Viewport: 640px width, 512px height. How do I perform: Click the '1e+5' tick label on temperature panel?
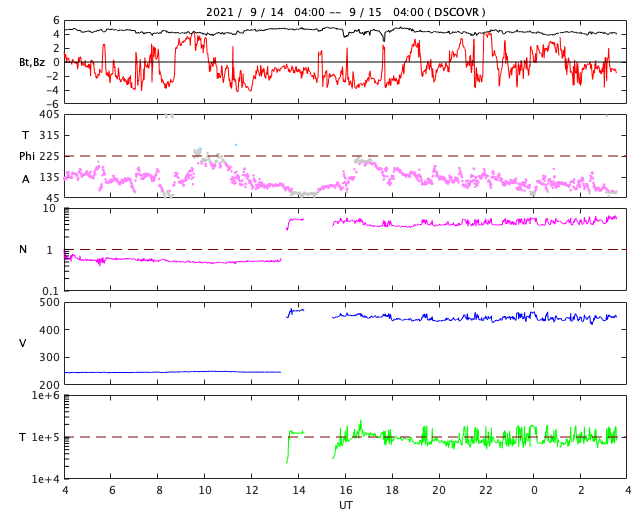pos(45,437)
